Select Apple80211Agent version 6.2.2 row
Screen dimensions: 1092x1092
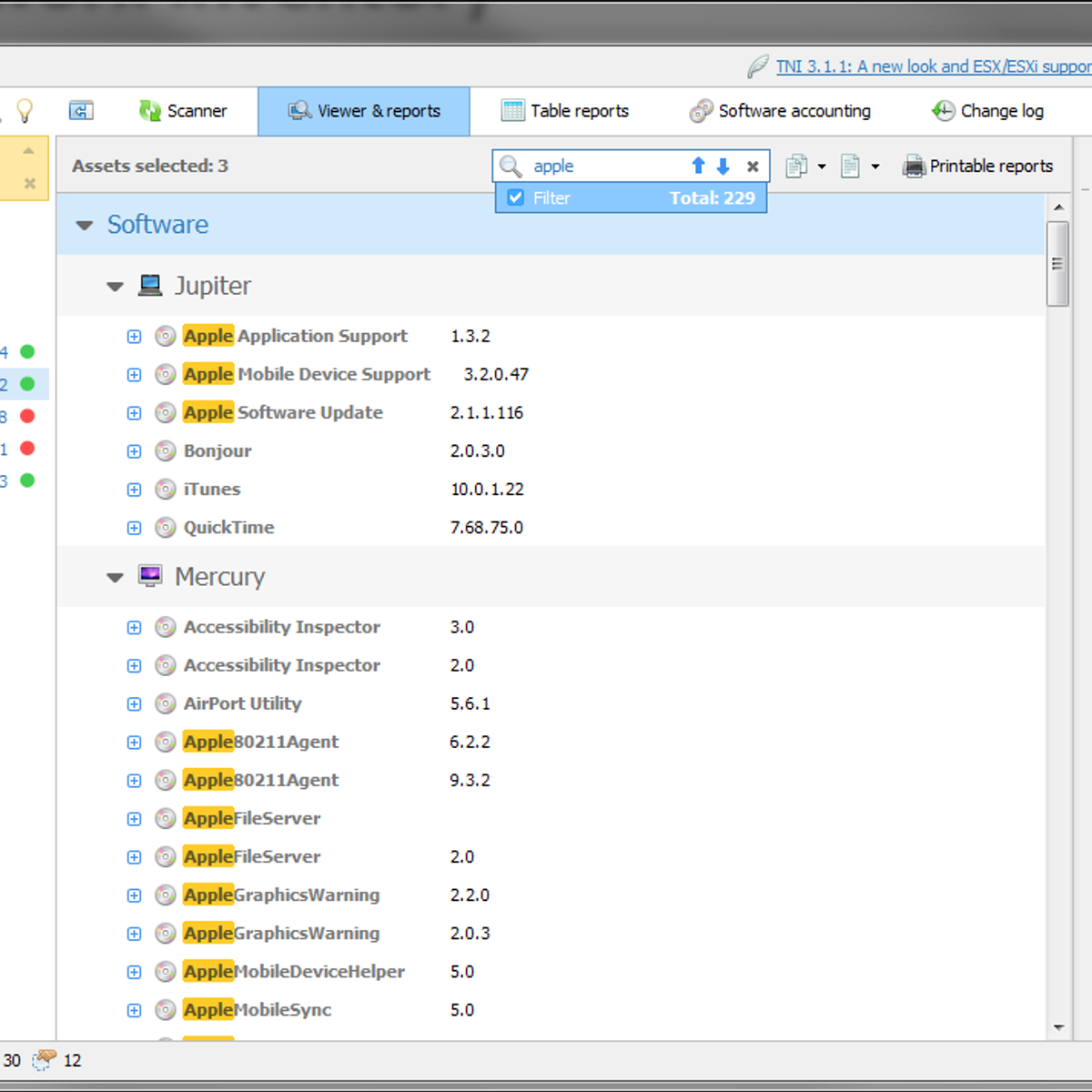click(x=551, y=743)
